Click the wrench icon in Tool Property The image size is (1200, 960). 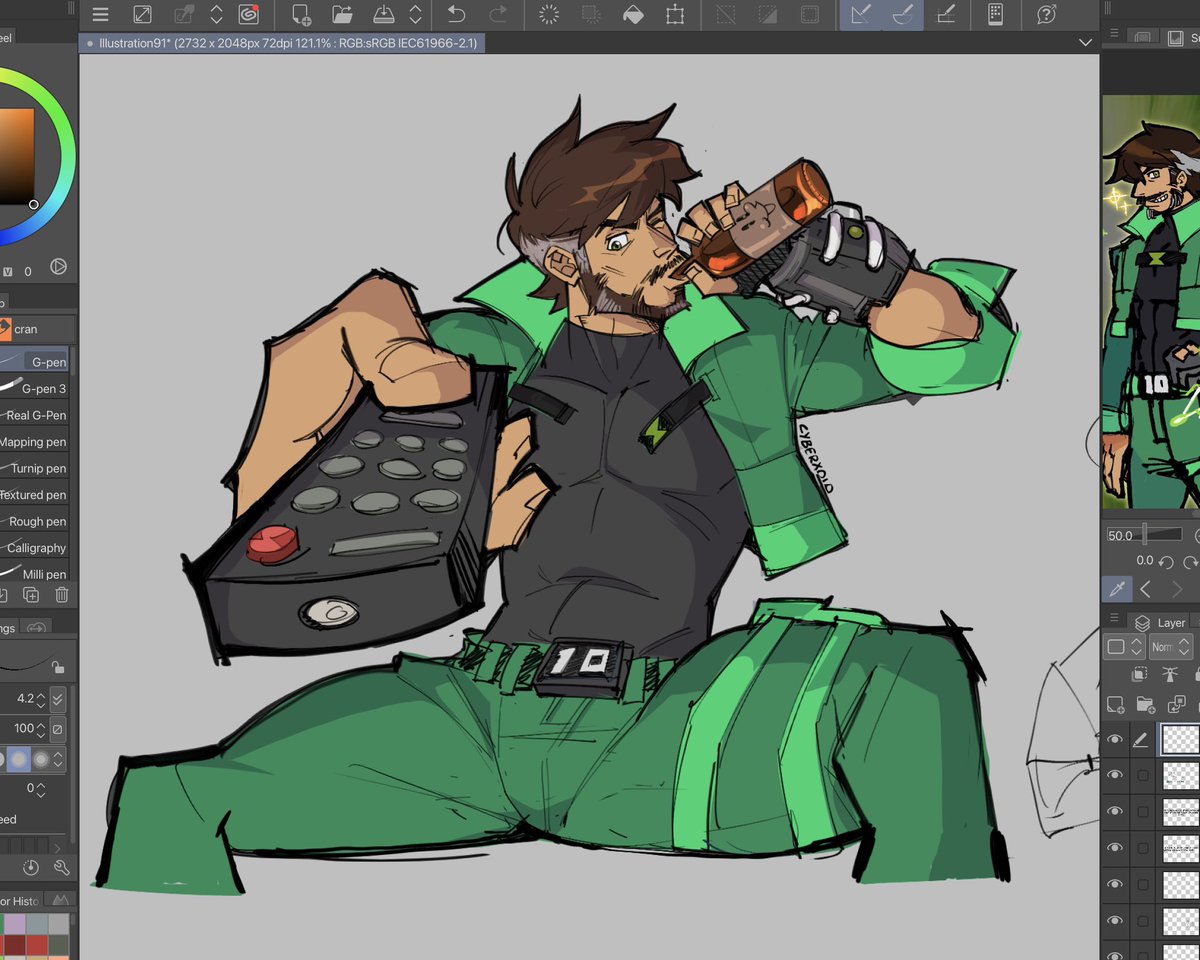point(61,868)
